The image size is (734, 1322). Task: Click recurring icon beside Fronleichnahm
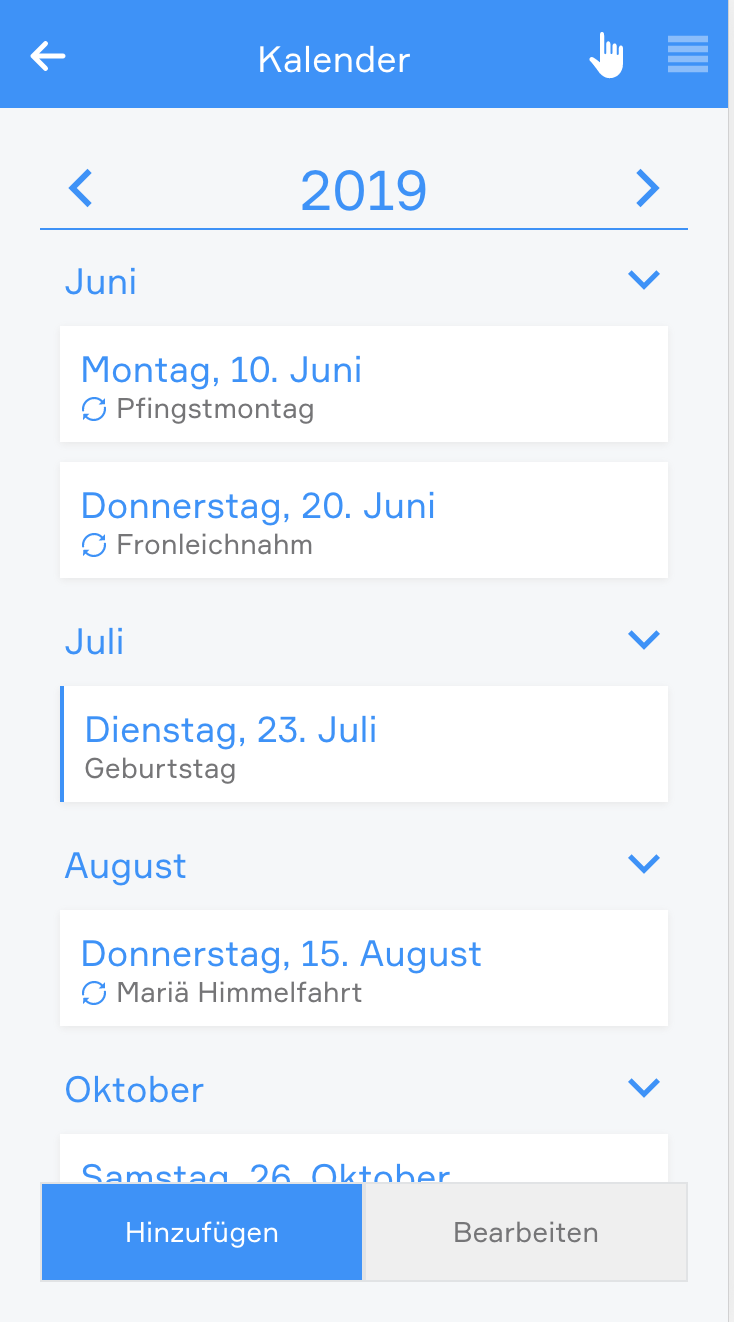[x=94, y=545]
